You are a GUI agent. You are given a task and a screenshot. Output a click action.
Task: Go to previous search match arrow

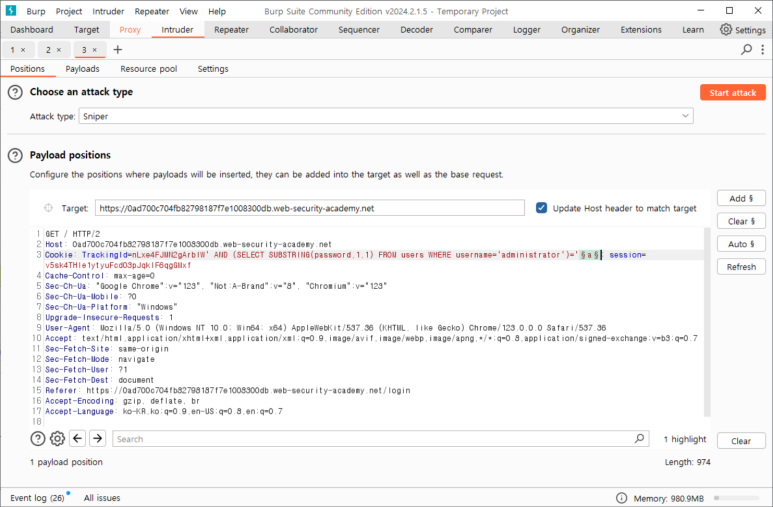point(78,438)
